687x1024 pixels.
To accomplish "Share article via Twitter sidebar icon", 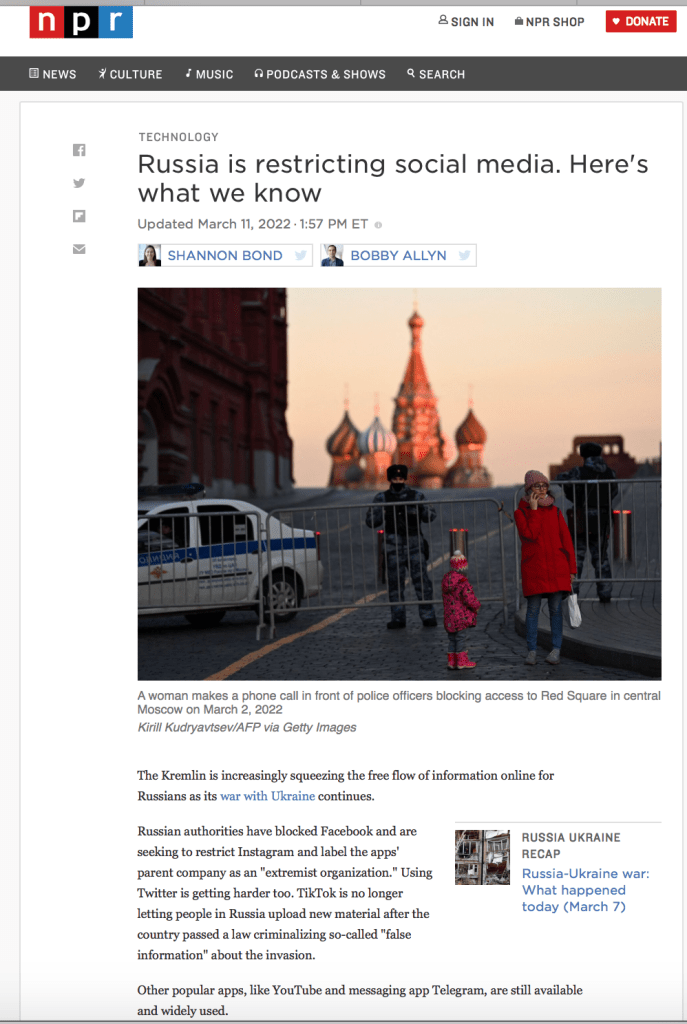I will (79, 183).
